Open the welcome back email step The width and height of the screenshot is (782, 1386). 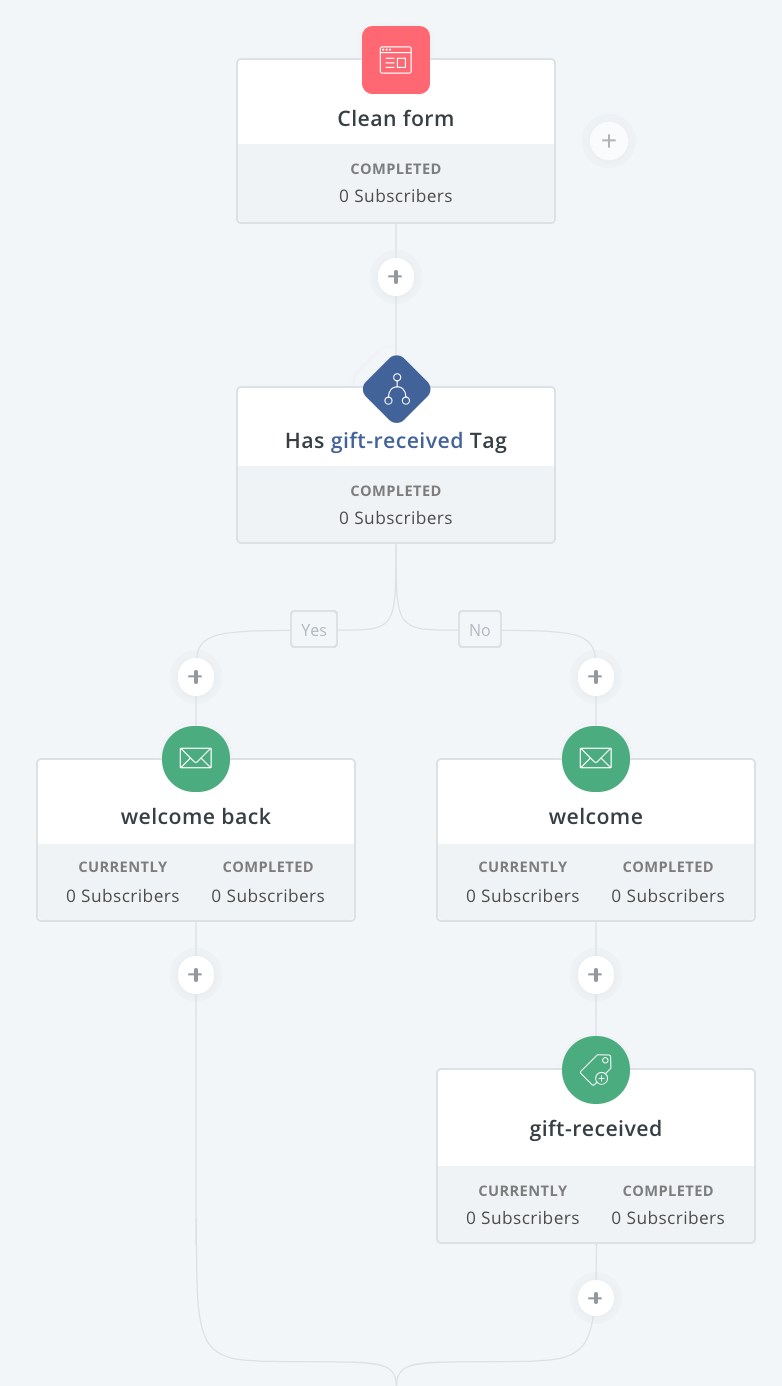click(195, 816)
